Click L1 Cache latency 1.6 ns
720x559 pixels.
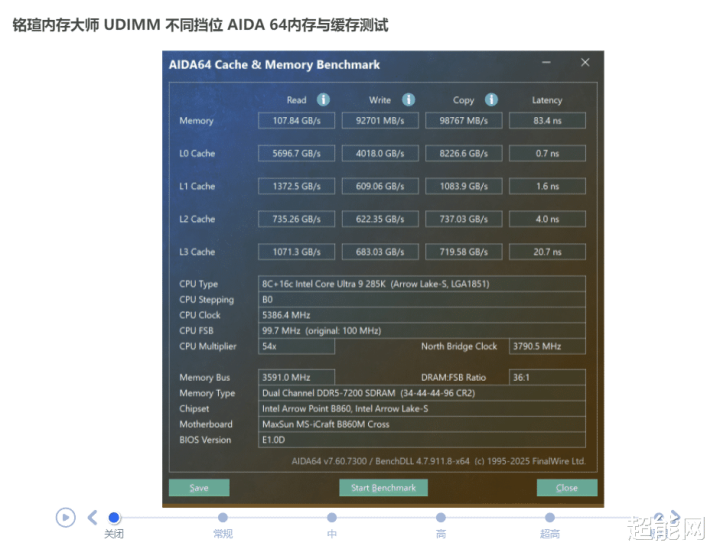pos(547,186)
